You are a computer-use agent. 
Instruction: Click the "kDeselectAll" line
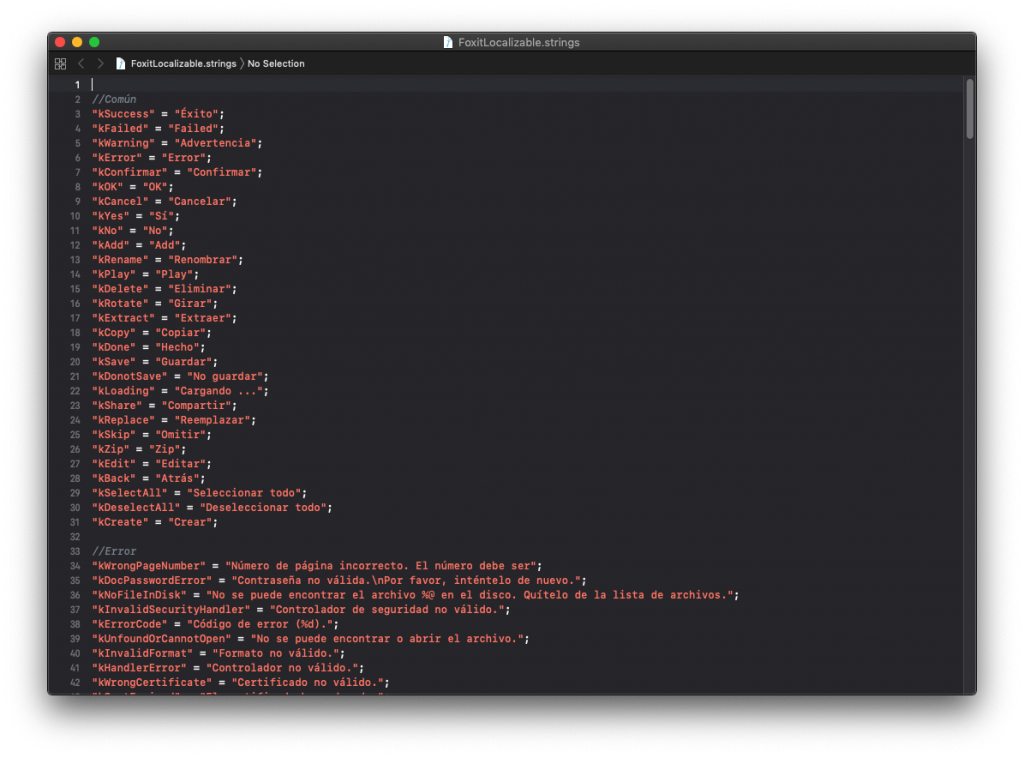pyautogui.click(x=212, y=507)
